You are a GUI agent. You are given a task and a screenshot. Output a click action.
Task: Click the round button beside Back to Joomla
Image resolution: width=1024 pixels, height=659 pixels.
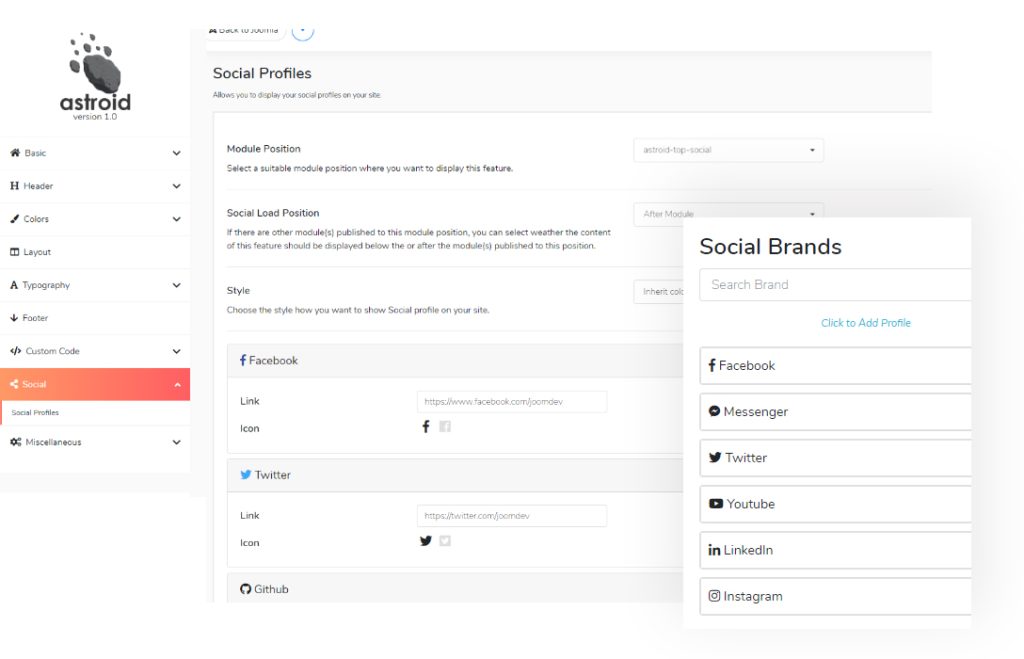tap(302, 32)
